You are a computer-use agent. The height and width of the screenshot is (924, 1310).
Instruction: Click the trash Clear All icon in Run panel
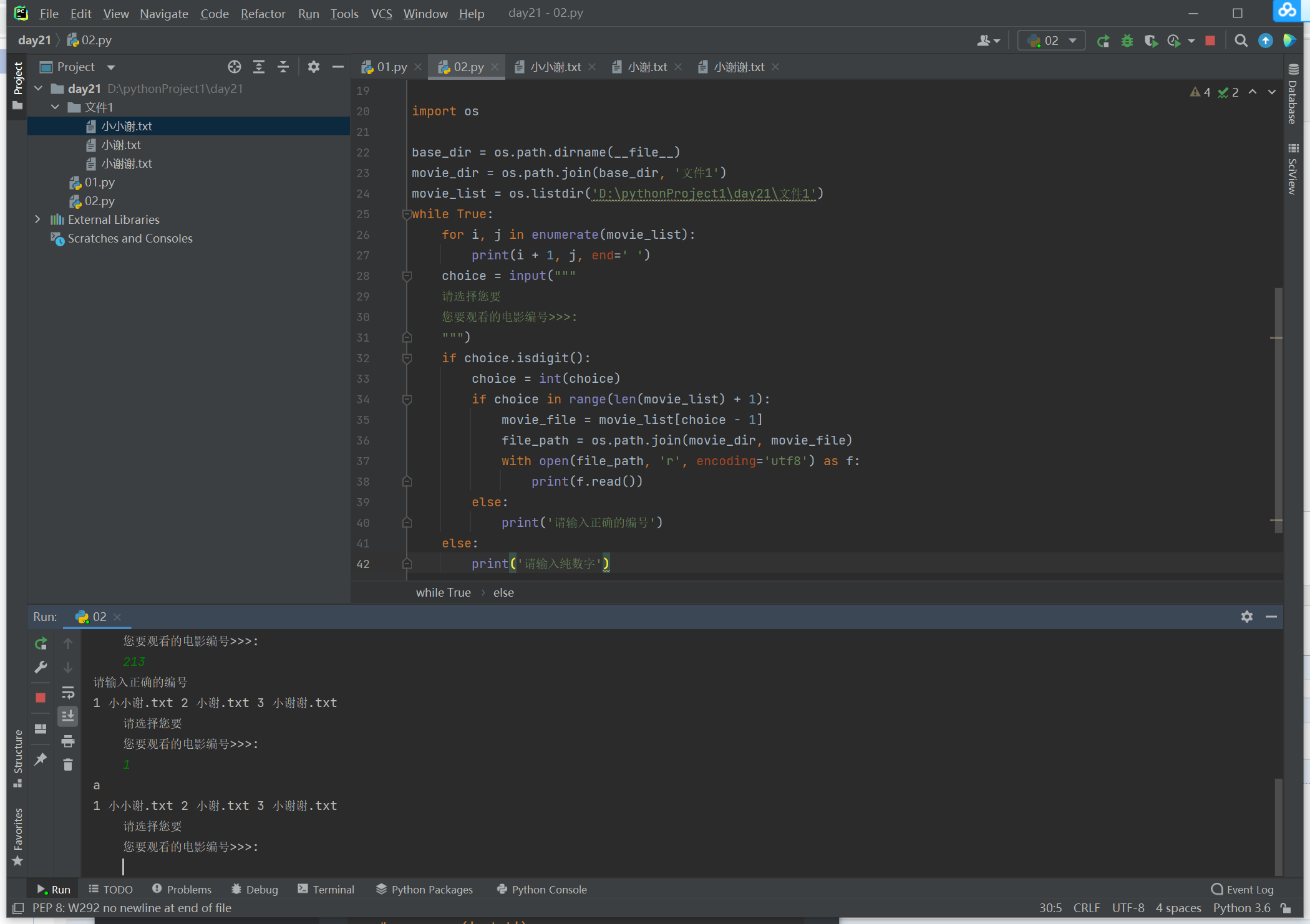pos(68,765)
